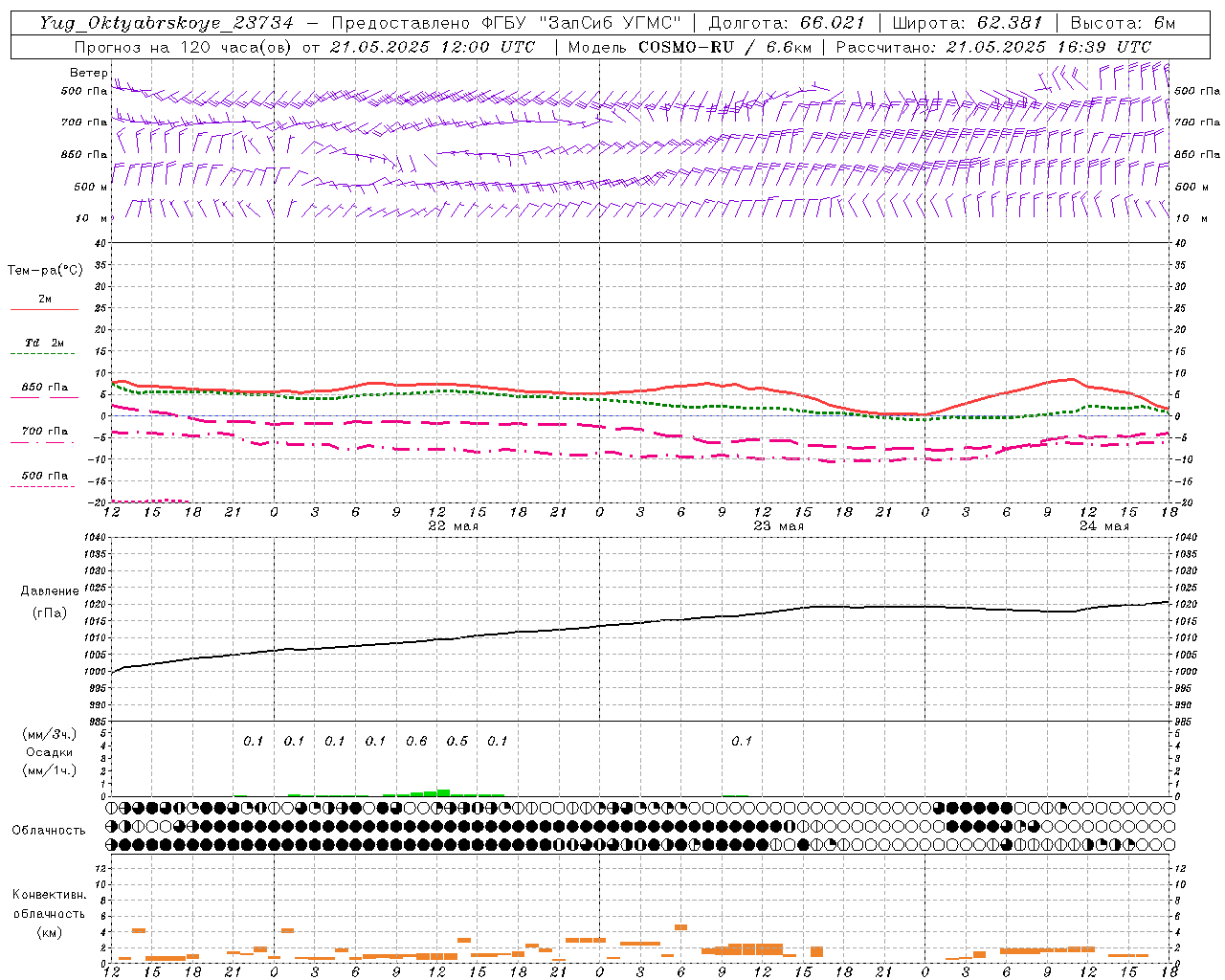
Task: Click the Высота: 6м label
Action: (1123, 23)
